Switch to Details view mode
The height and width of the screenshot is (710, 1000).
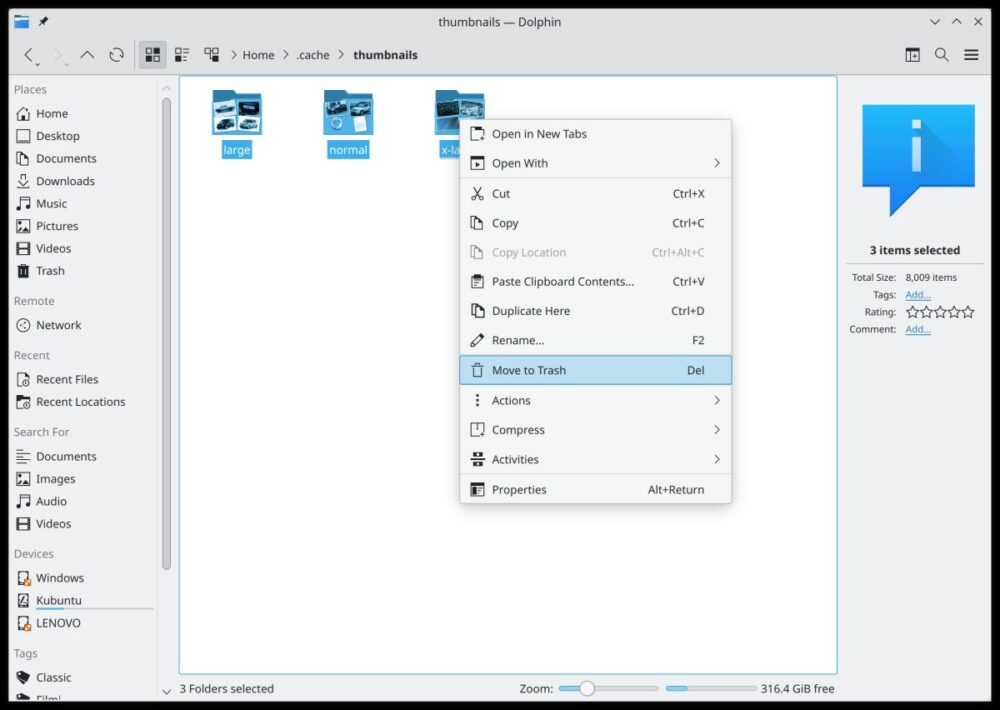coord(211,55)
